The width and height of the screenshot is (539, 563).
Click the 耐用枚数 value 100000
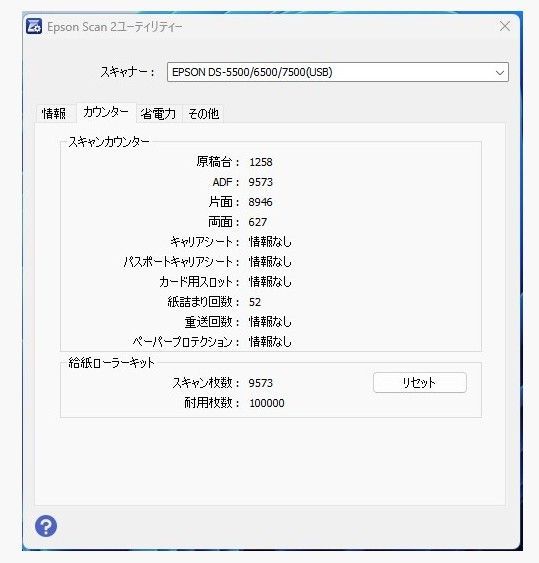[x=267, y=403]
